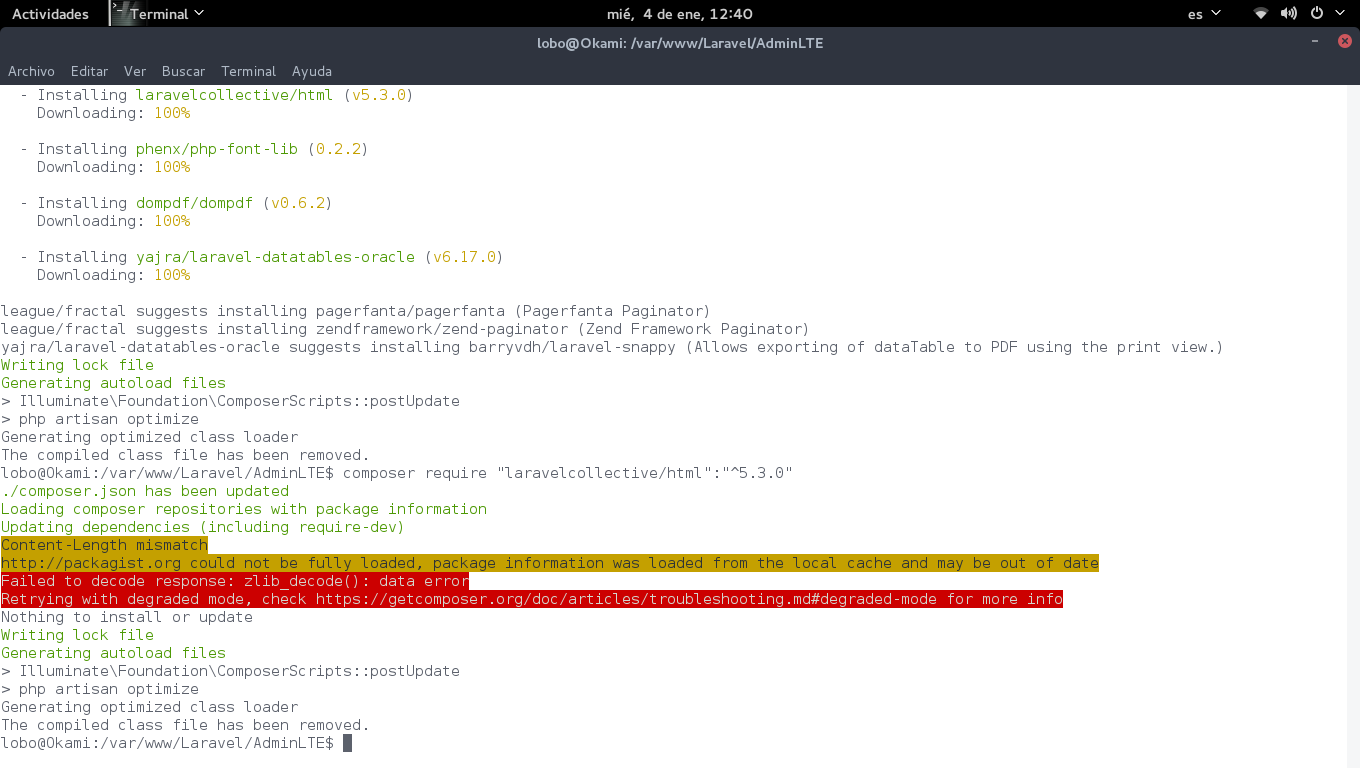Click the http://packagist.org warning URL
The image size is (1360, 768).
(93, 563)
